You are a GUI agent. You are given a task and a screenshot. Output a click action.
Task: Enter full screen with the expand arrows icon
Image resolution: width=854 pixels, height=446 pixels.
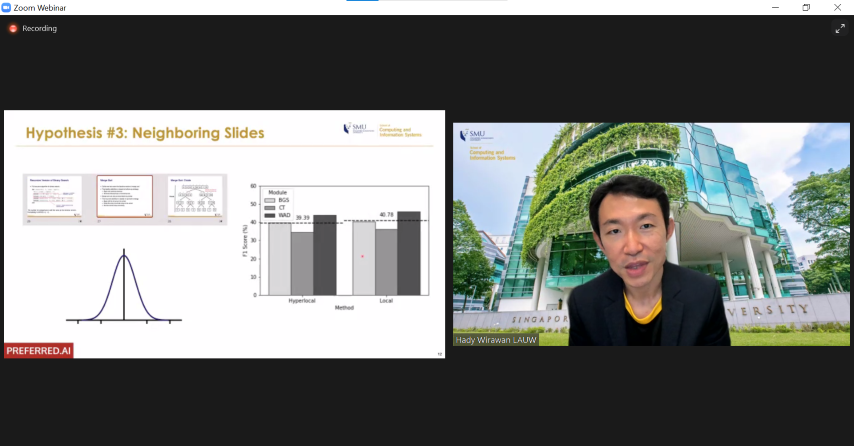[x=839, y=29]
